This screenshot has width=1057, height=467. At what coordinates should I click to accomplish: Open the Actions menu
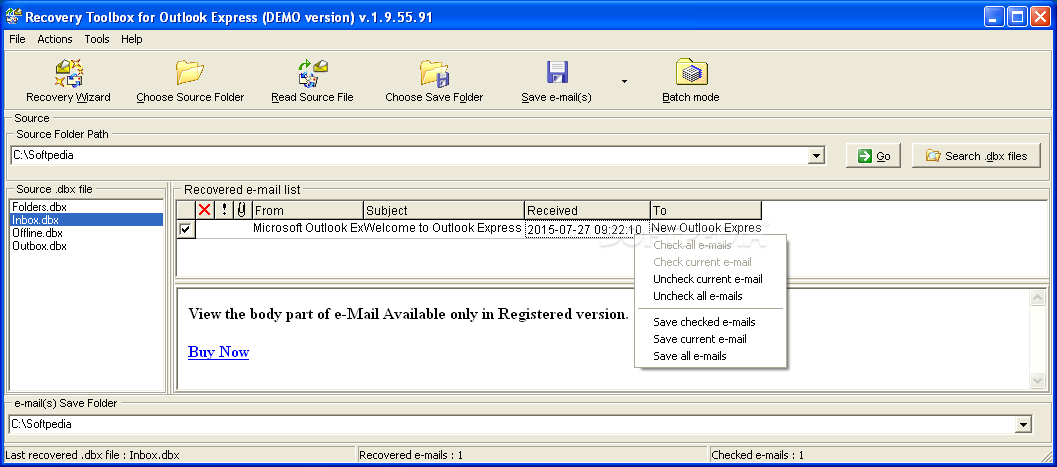(x=55, y=39)
